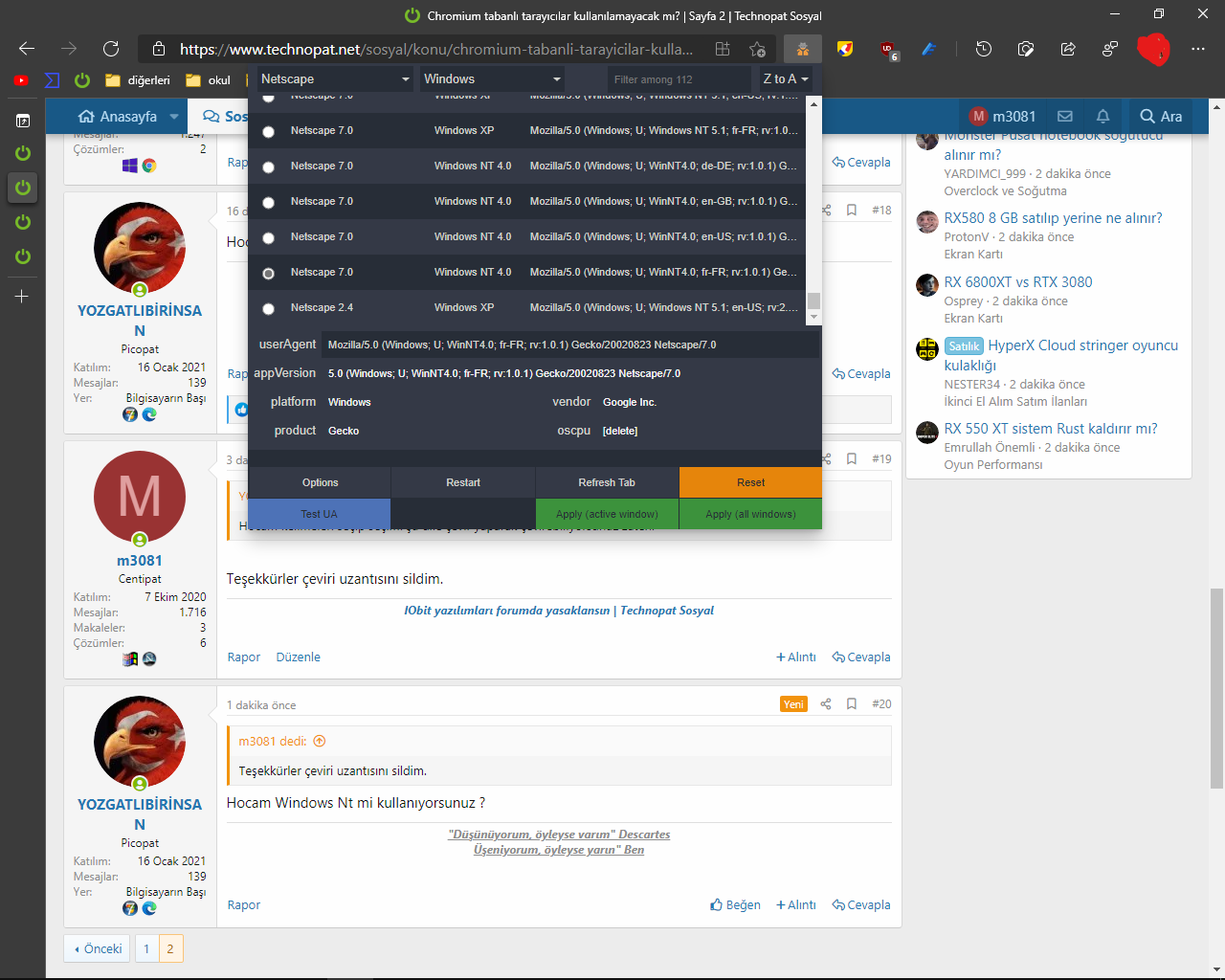
Task: Apply user agent to active window
Action: coord(607,514)
